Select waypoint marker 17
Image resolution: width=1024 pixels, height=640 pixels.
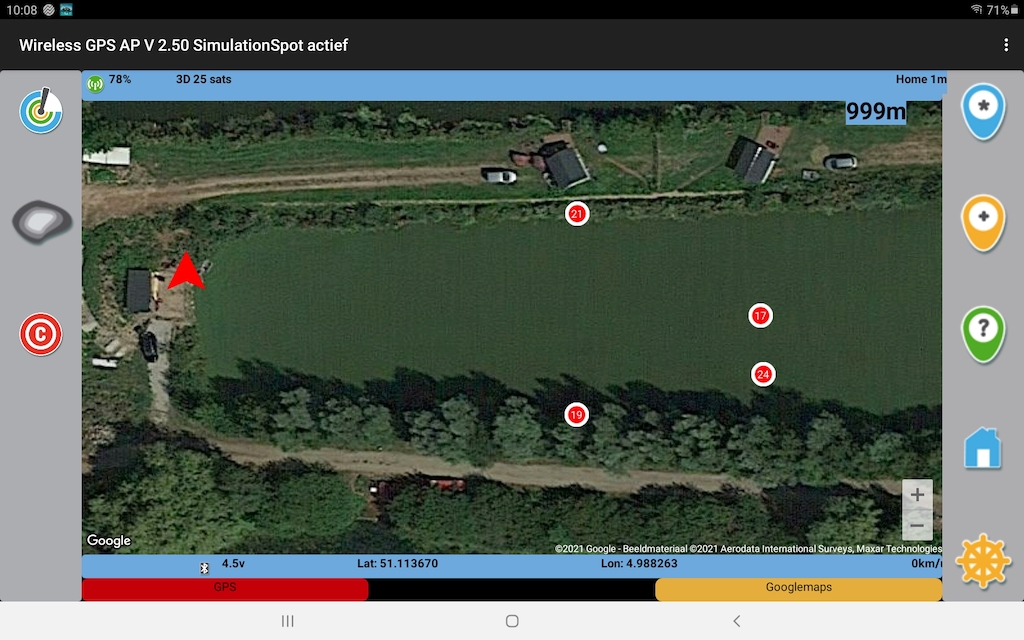pos(760,316)
